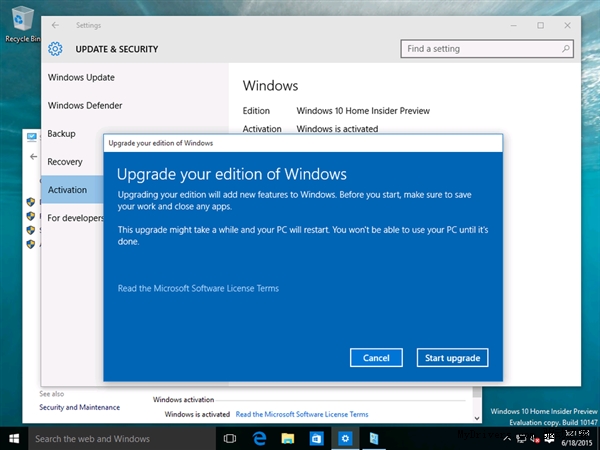Screen dimensions: 600x450
Task: Go back using the Settings back arrow
Action: (55, 25)
